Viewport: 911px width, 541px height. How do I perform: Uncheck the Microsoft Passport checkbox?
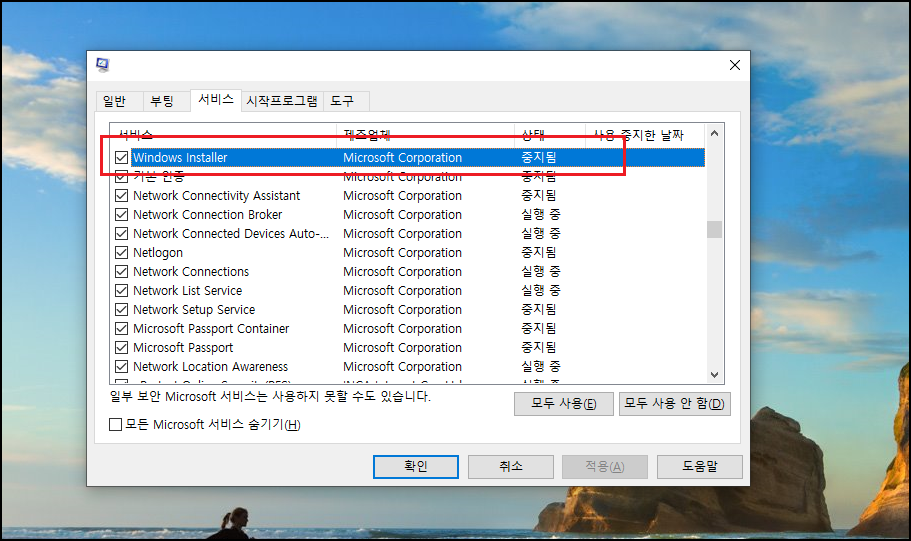point(121,347)
